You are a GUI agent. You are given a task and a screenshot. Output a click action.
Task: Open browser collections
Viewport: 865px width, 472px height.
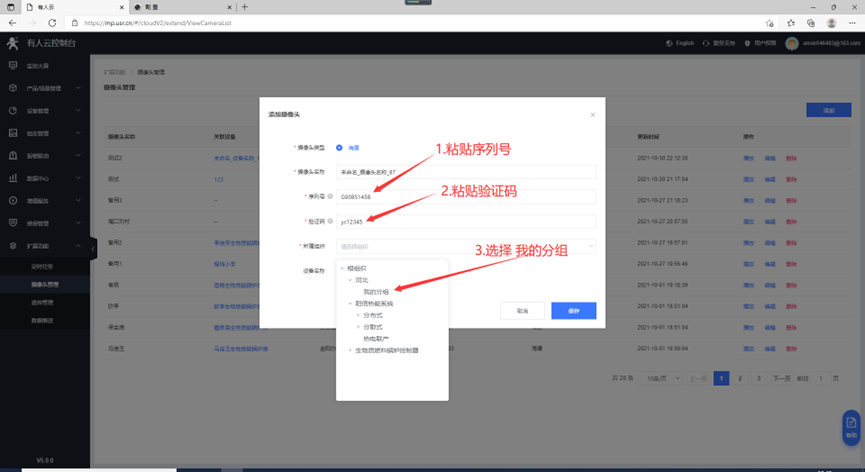810,23
